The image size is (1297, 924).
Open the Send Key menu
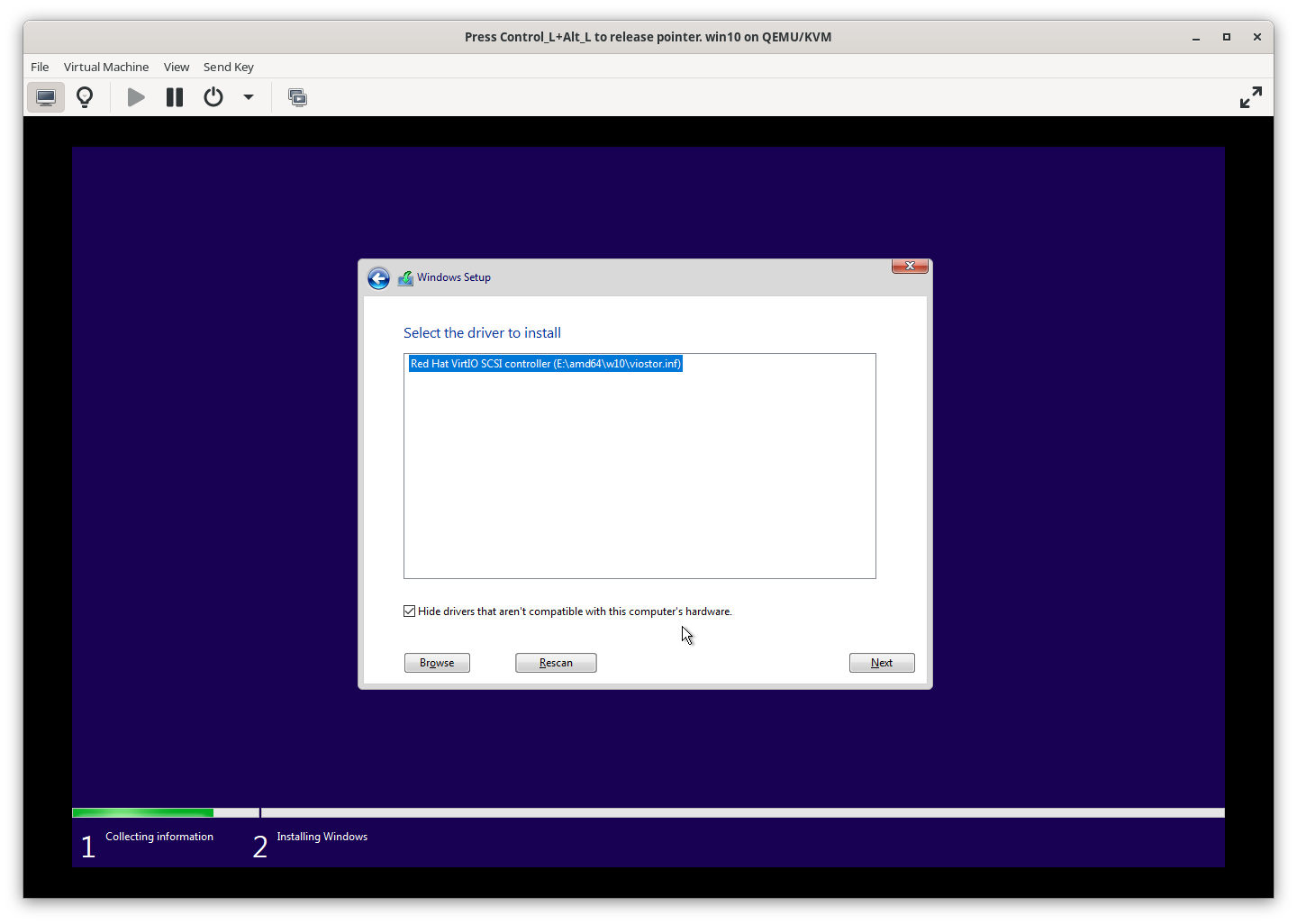click(x=229, y=67)
